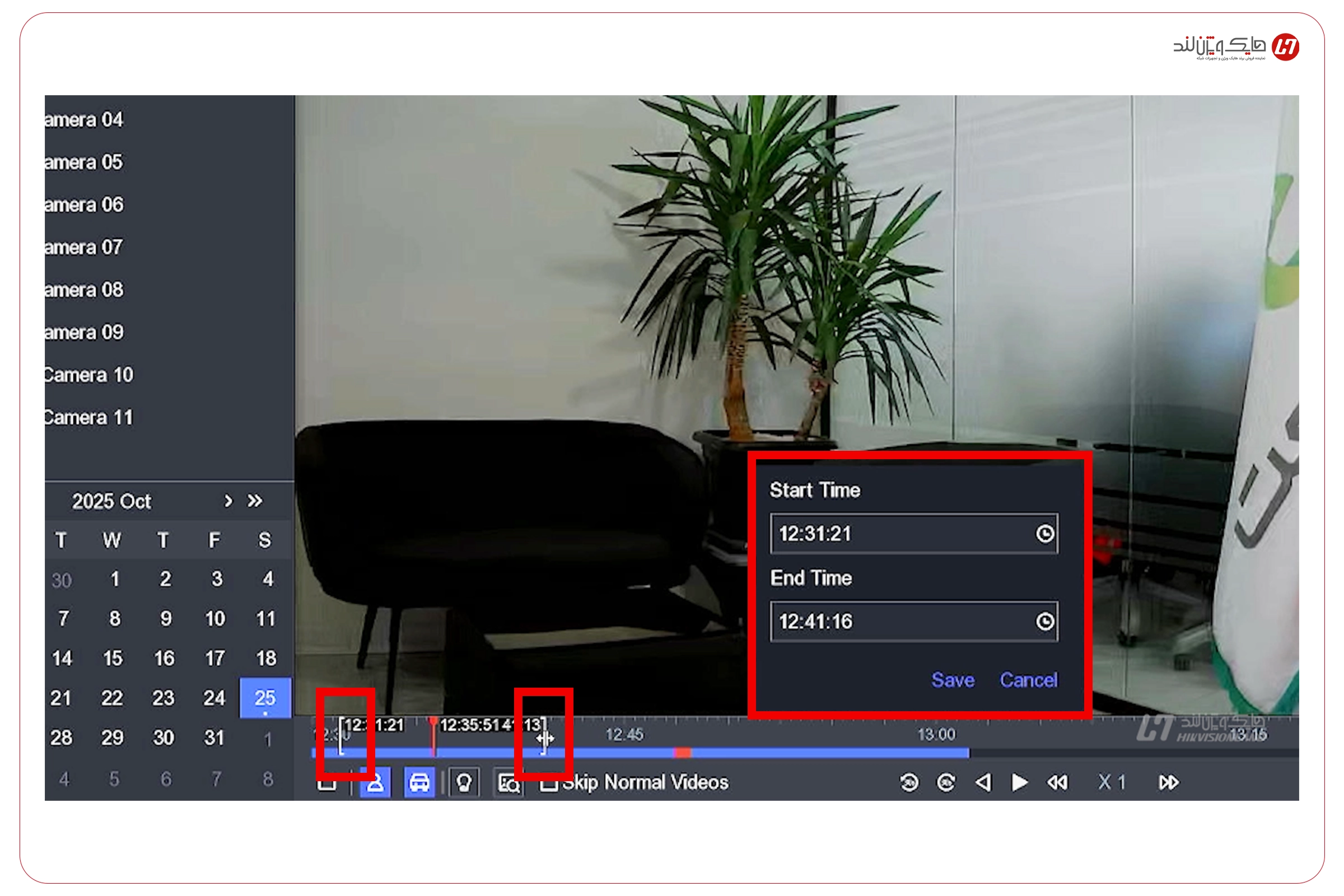1344x896 pixels.
Task: Jump to next year with double chevron
Action: tap(255, 501)
